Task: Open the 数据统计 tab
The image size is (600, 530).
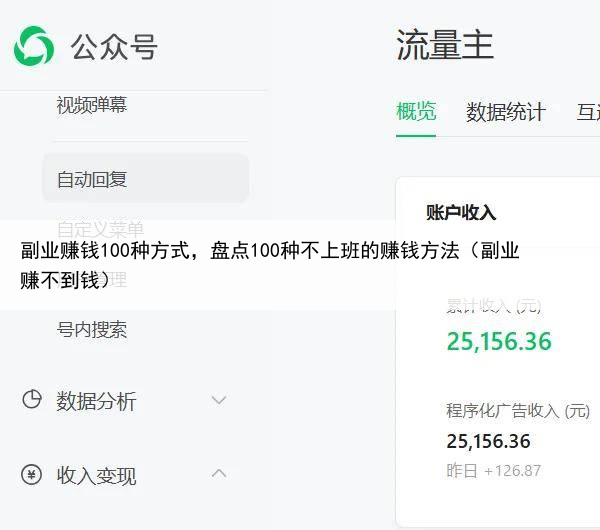Action: (x=505, y=112)
